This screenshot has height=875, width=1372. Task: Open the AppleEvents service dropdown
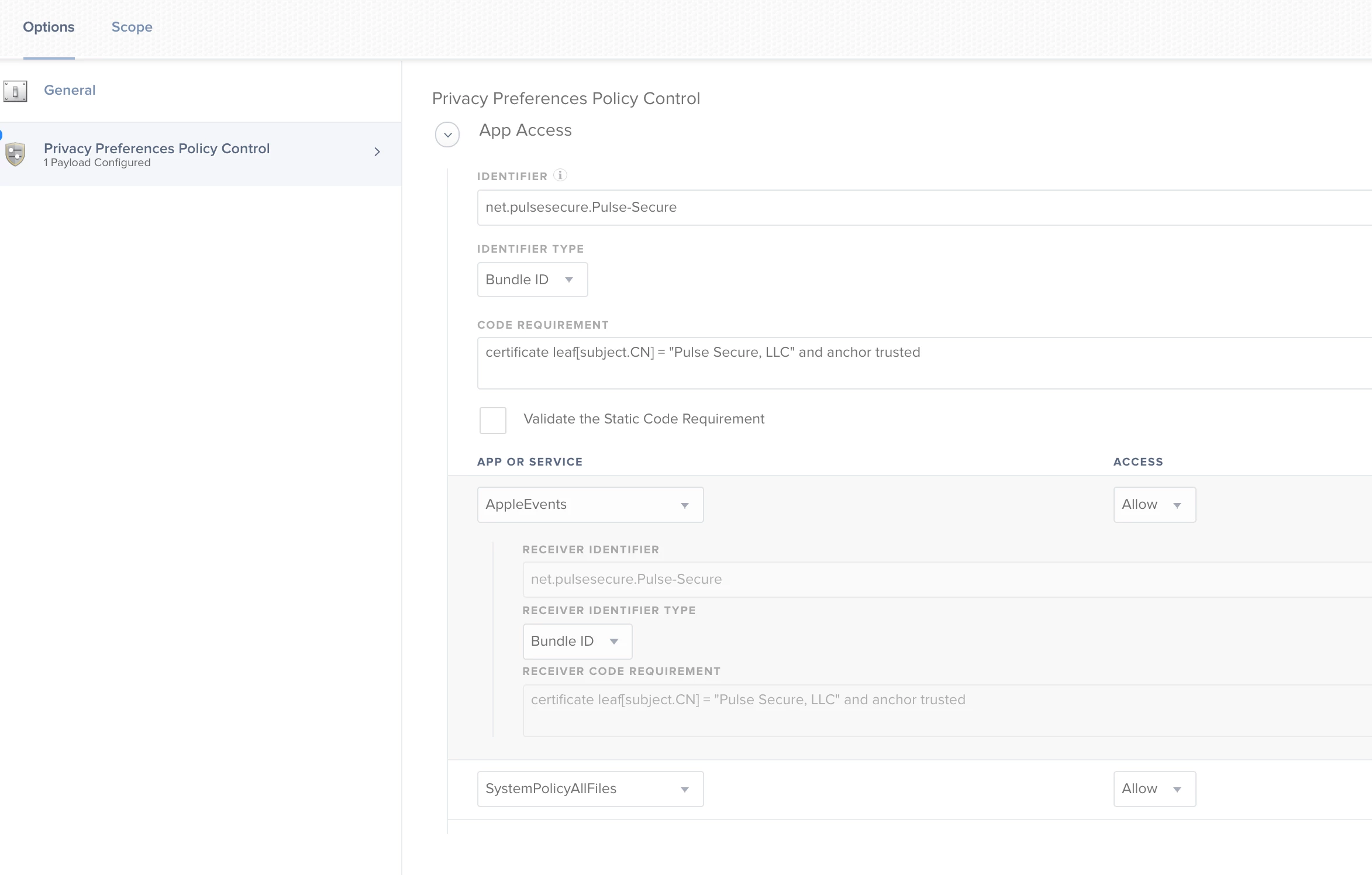[x=590, y=505]
